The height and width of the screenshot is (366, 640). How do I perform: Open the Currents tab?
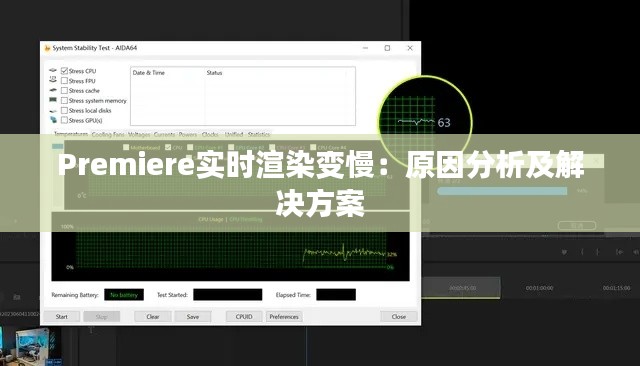click(x=164, y=134)
